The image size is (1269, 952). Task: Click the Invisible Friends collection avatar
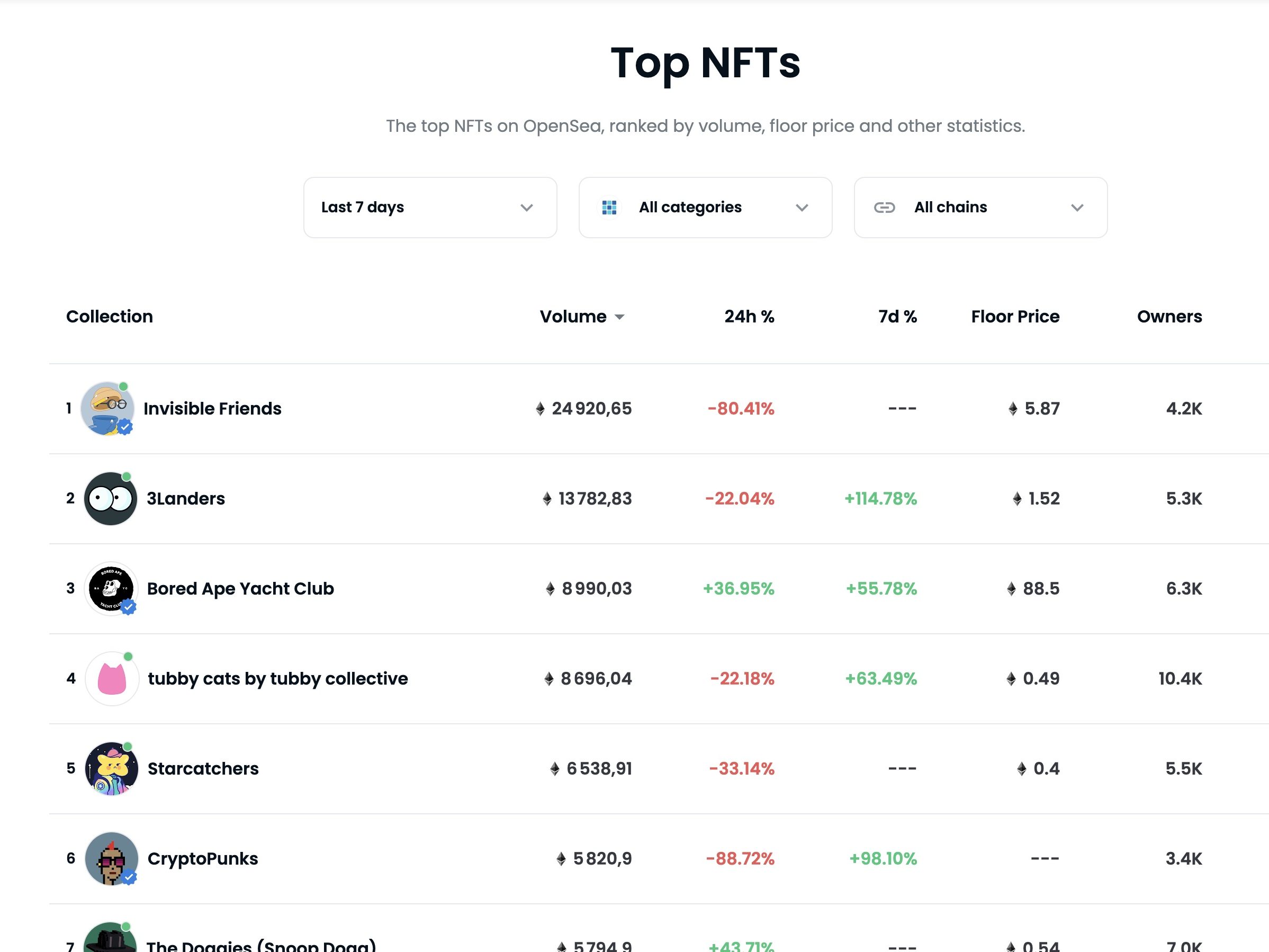click(x=107, y=409)
